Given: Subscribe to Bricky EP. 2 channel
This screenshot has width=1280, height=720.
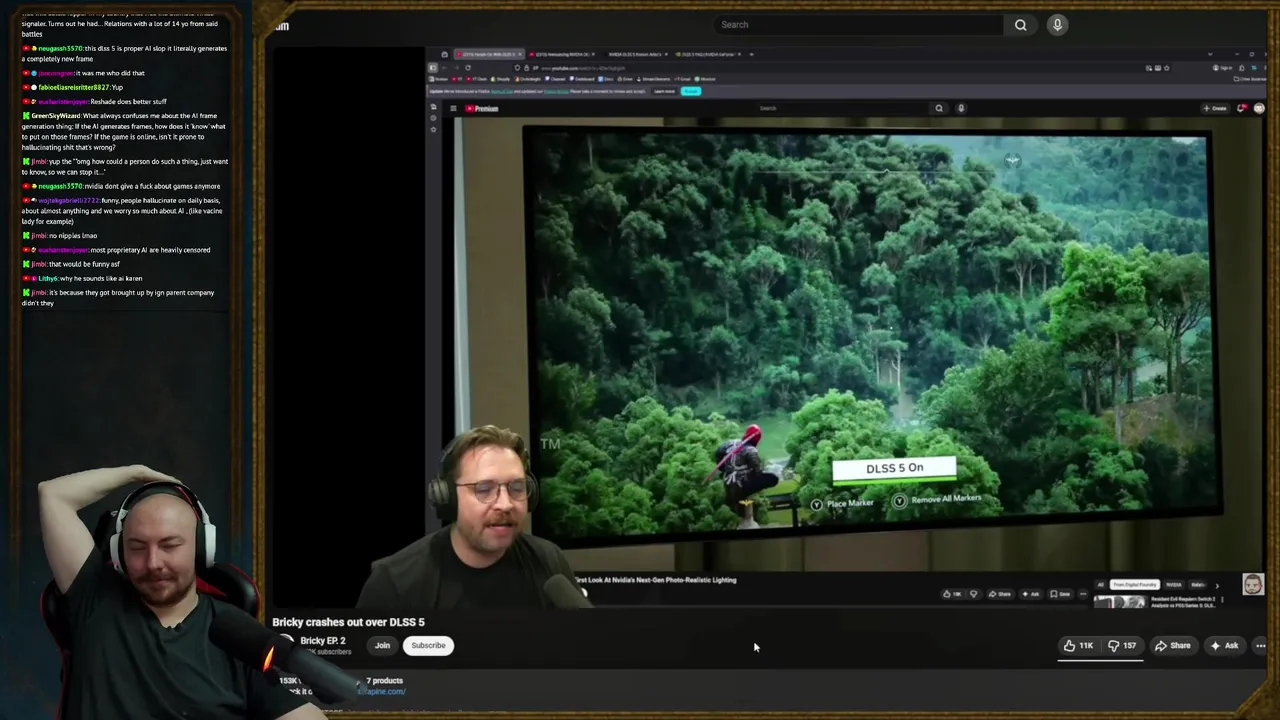Looking at the screenshot, I should point(428,645).
